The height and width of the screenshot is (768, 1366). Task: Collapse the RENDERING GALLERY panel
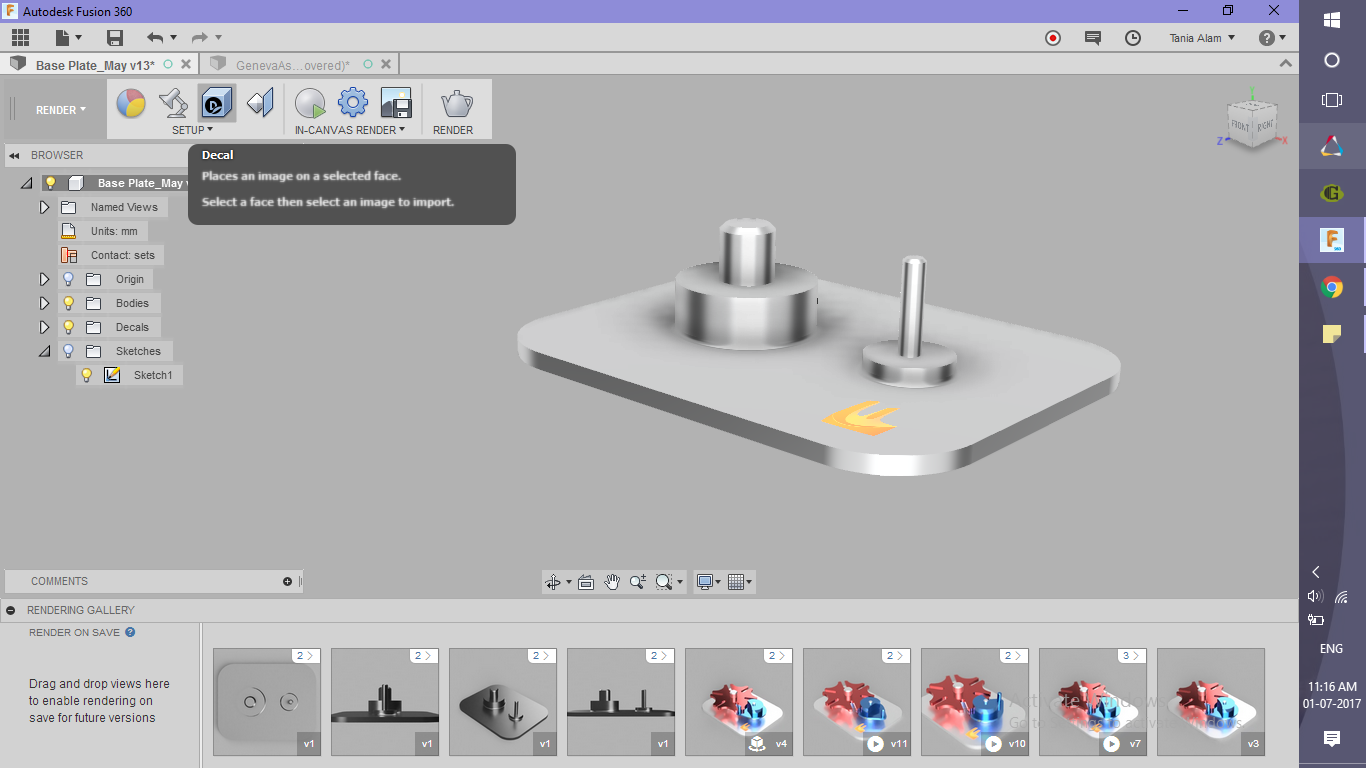click(10, 611)
